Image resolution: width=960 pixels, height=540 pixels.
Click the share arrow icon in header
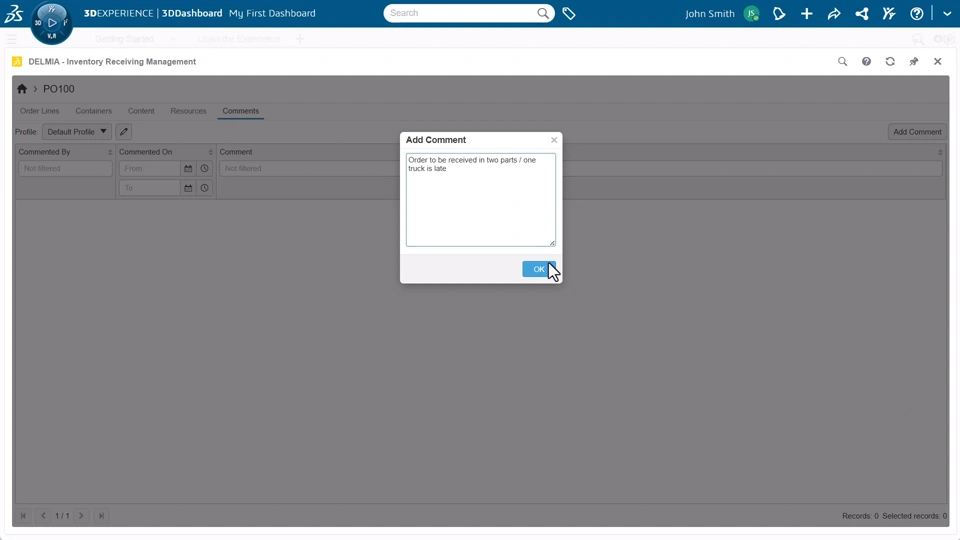point(834,13)
